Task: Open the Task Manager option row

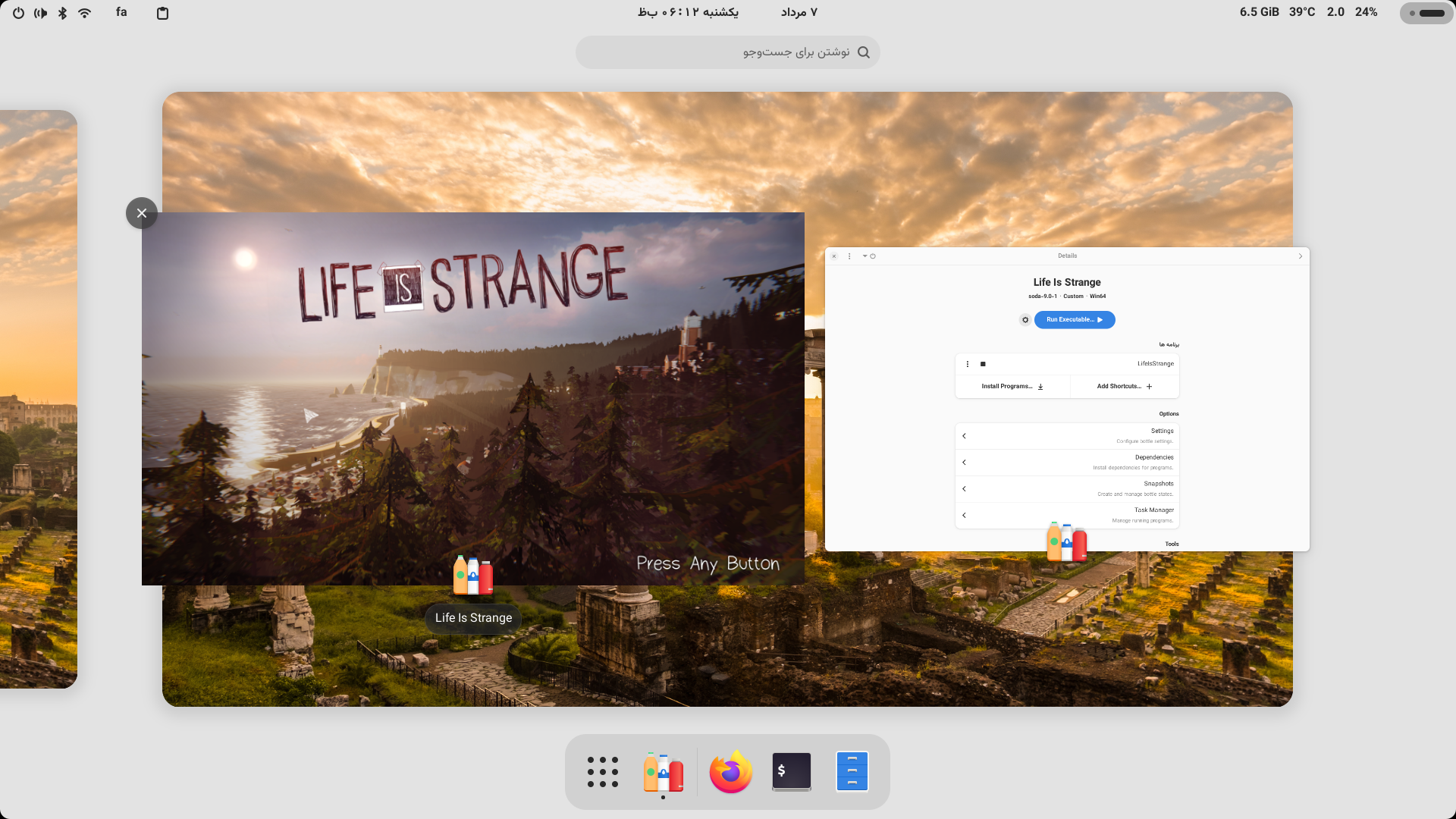Action: coord(1067,516)
